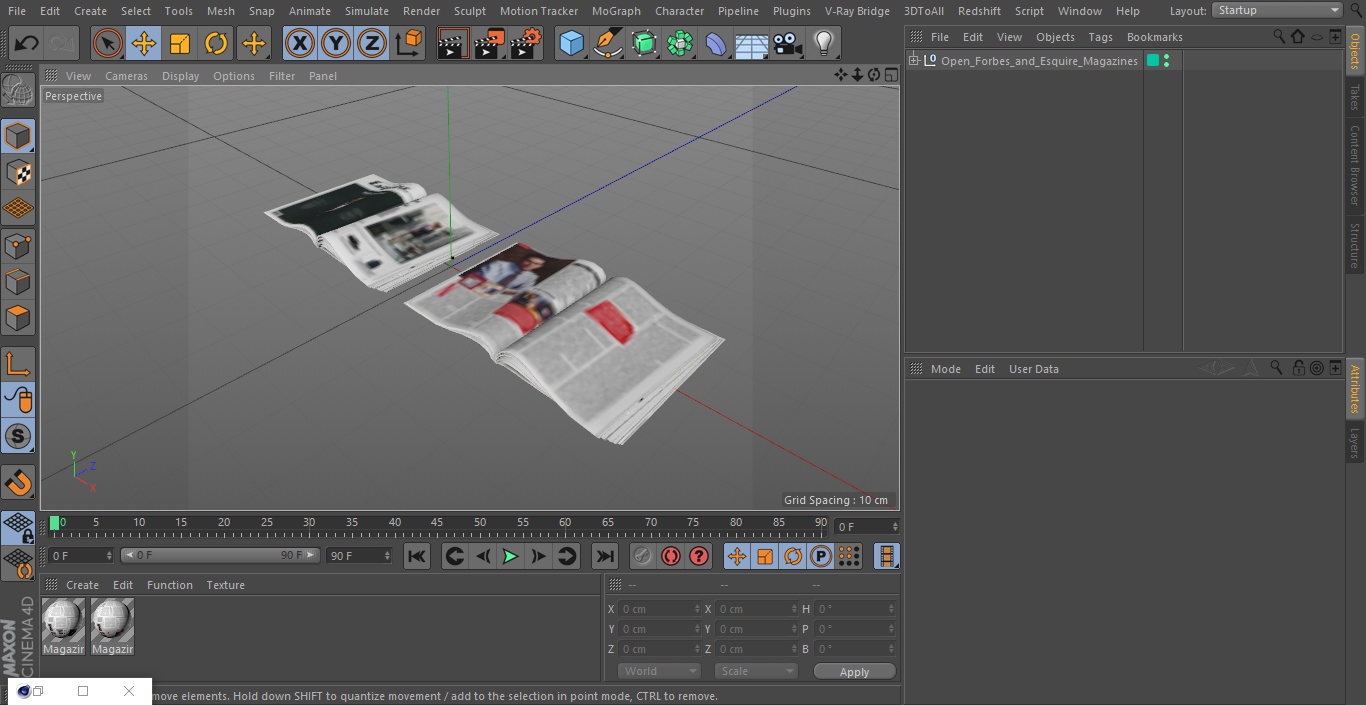
Task: Toggle maximize viewport icon
Action: [x=890, y=75]
